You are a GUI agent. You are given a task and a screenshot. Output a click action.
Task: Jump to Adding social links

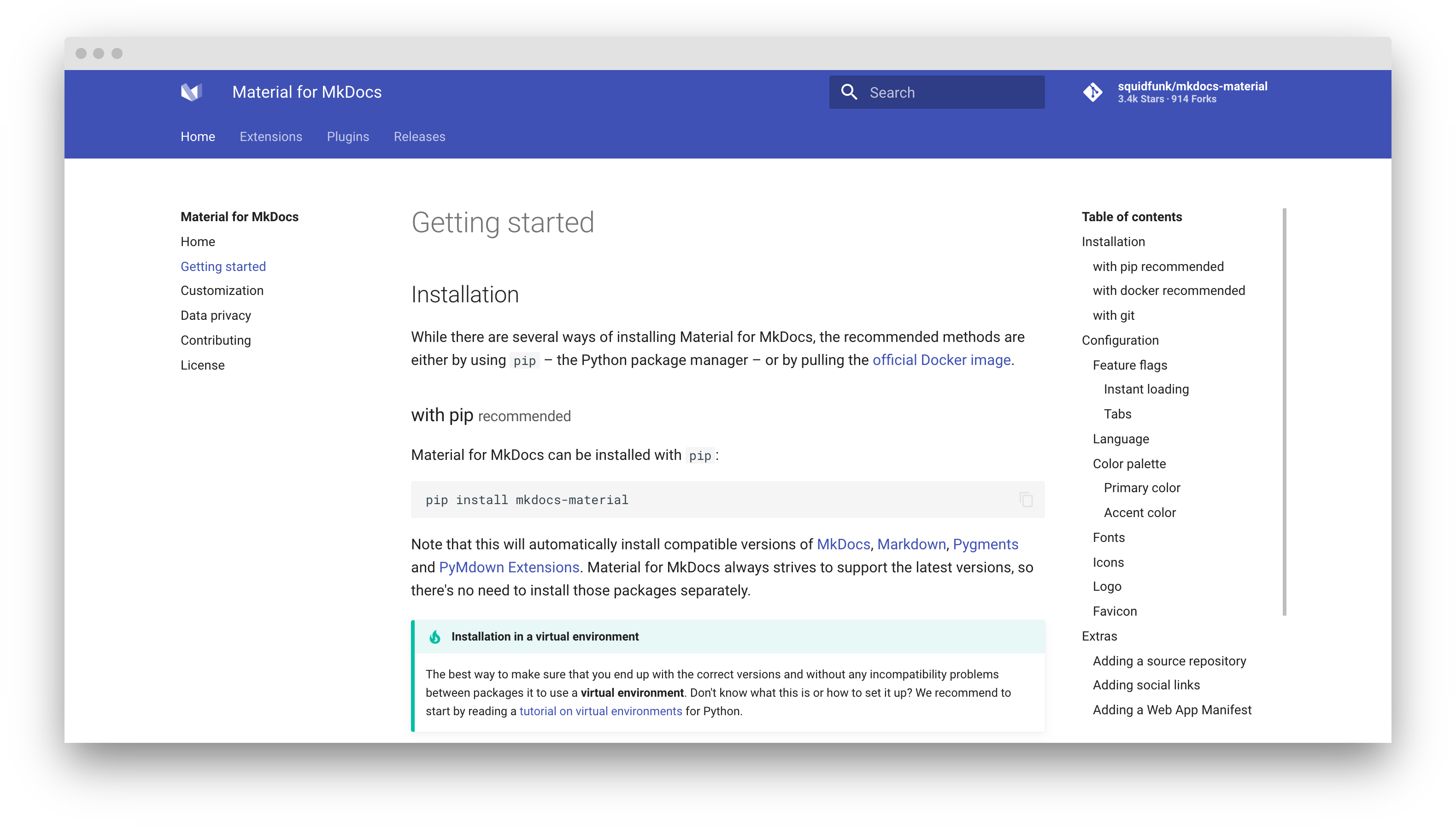tap(1146, 685)
